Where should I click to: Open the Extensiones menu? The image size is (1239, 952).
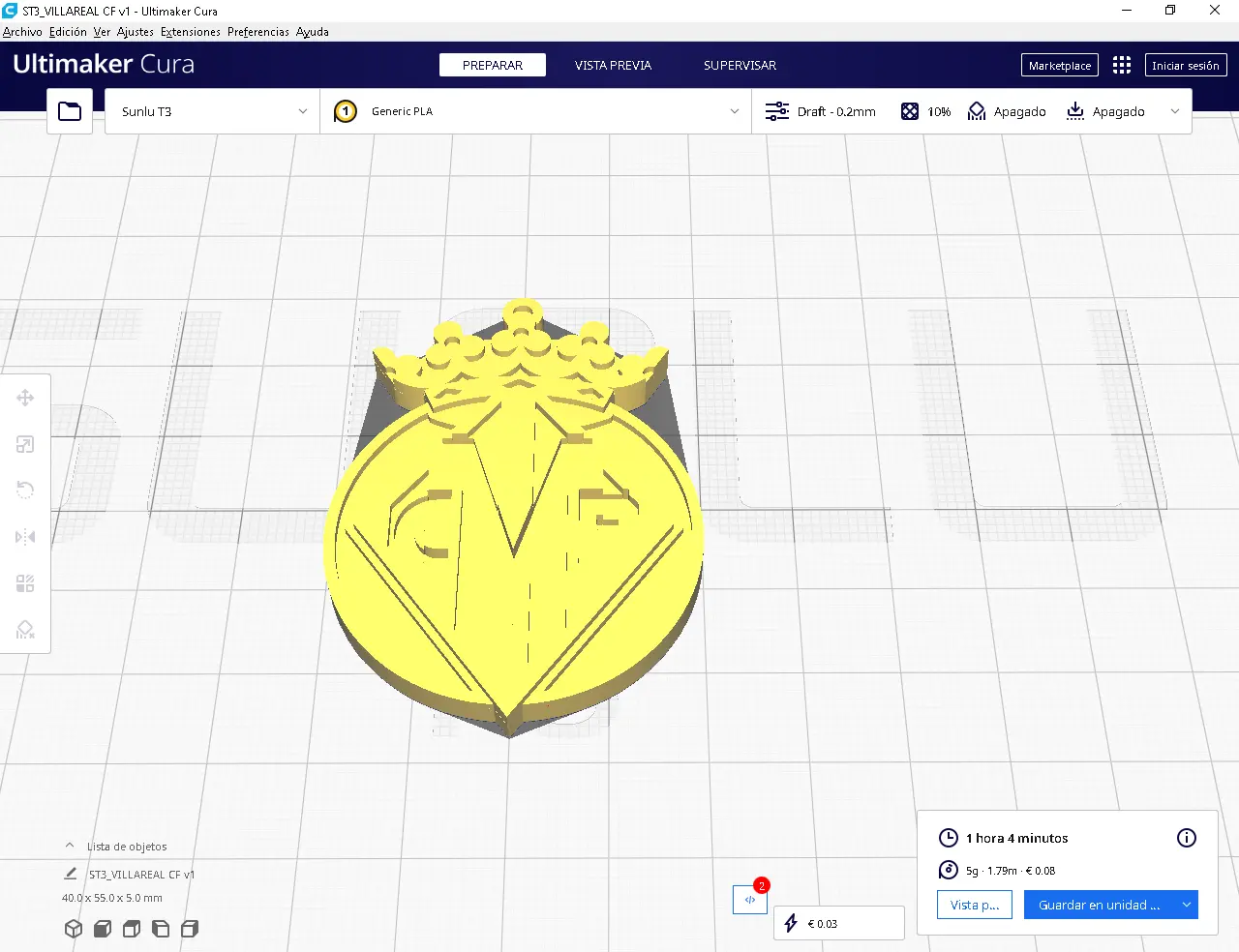[x=190, y=31]
